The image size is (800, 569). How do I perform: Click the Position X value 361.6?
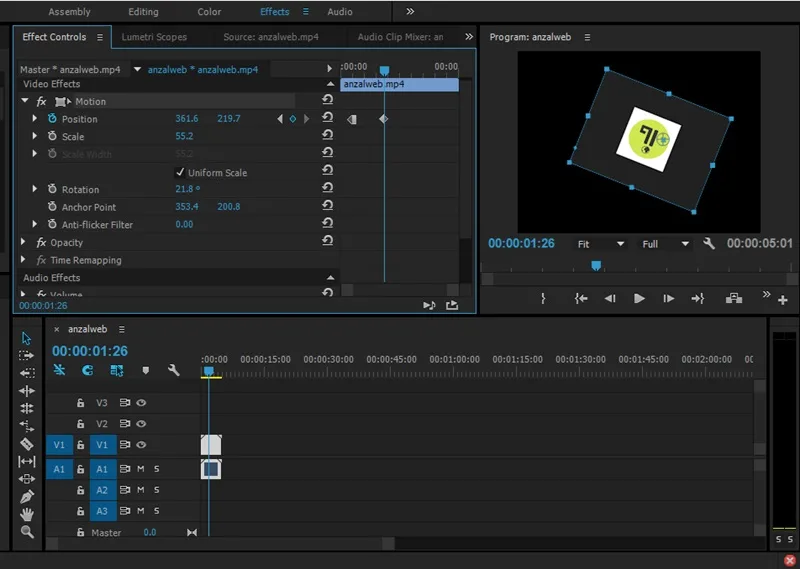pos(187,118)
